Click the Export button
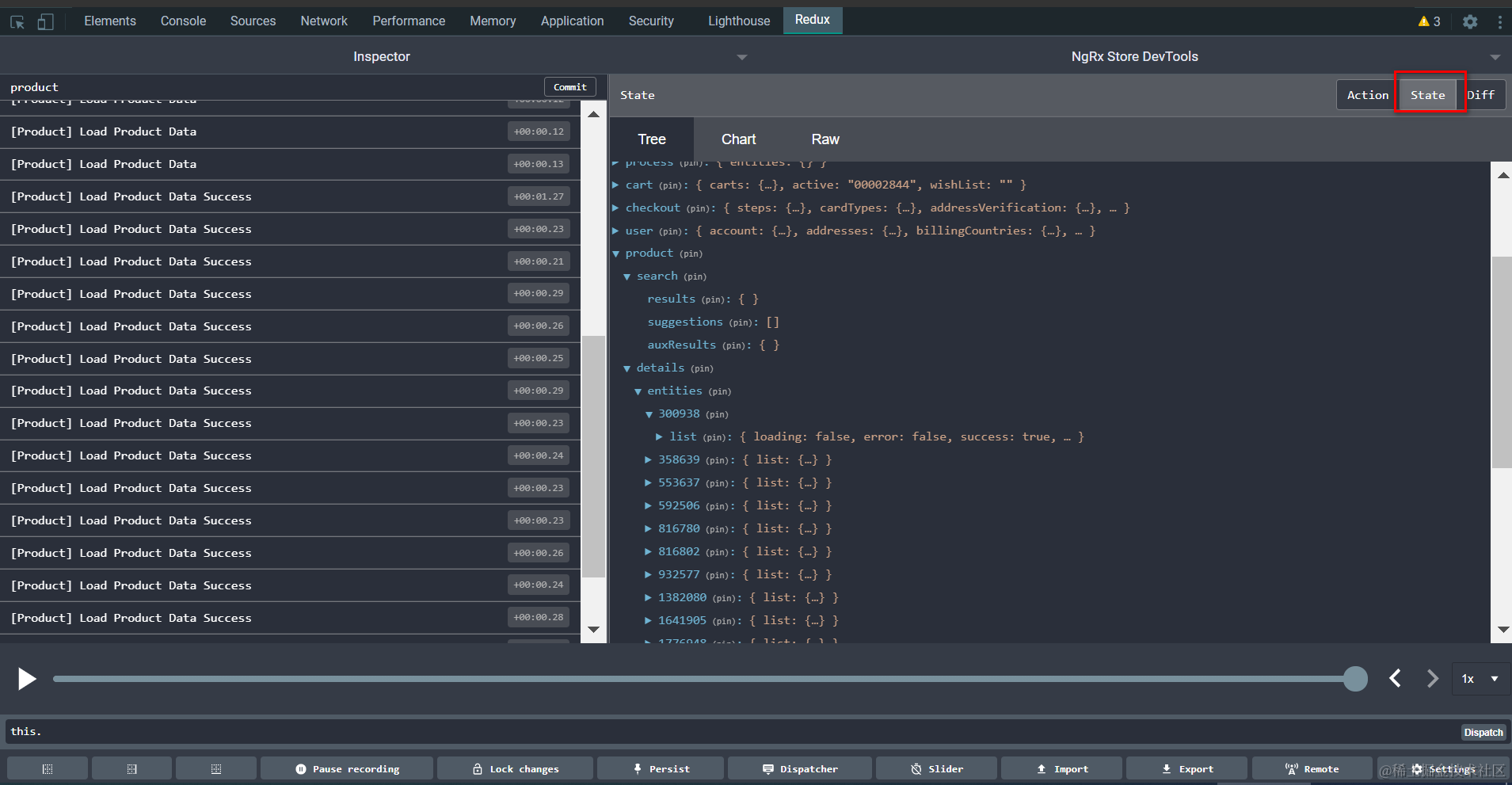 (1186, 768)
